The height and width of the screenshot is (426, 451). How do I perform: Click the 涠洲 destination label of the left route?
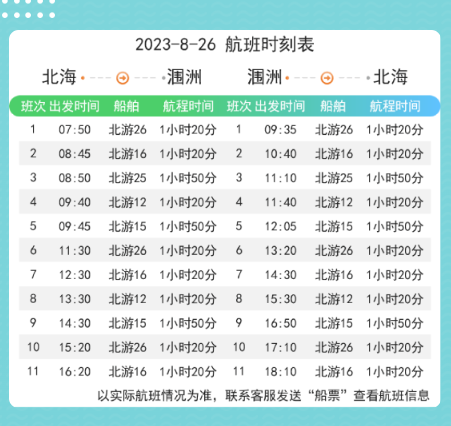184,77
